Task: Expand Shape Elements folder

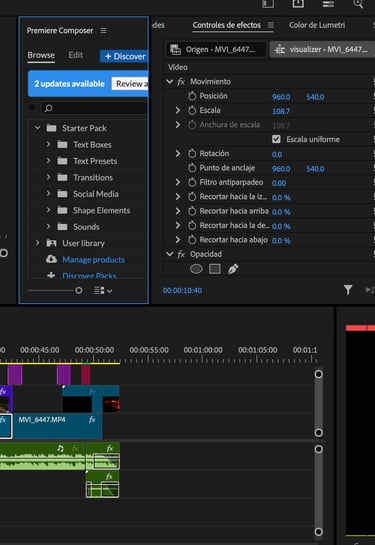Action: coord(48,210)
